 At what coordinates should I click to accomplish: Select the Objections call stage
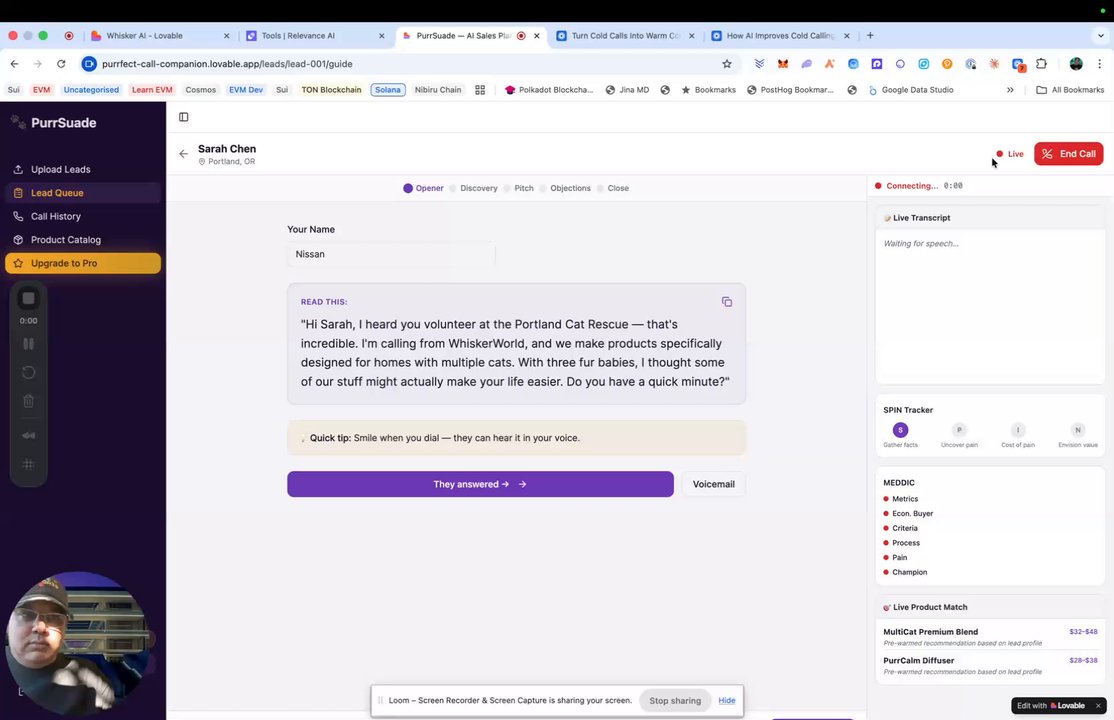(565, 188)
